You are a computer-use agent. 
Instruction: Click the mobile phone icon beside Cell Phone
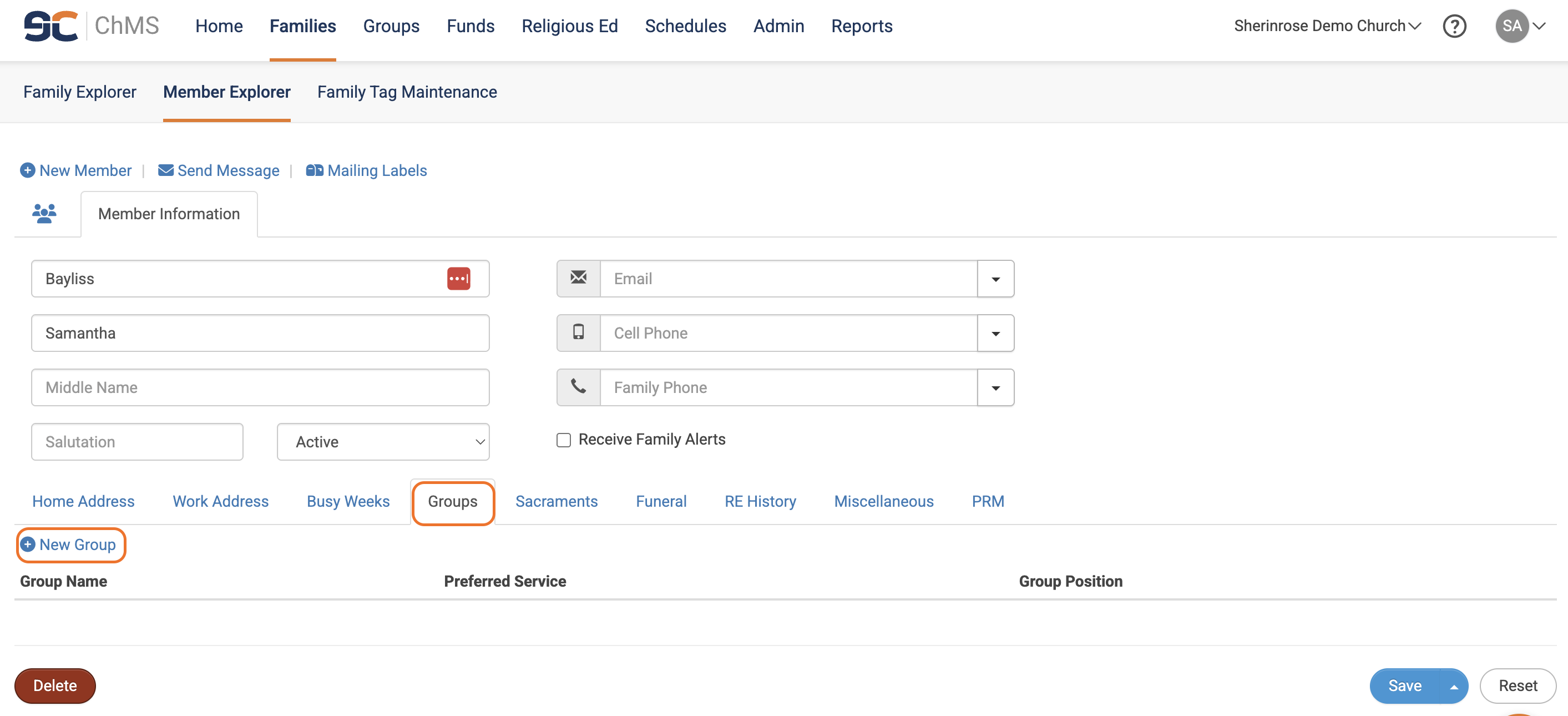click(x=578, y=332)
